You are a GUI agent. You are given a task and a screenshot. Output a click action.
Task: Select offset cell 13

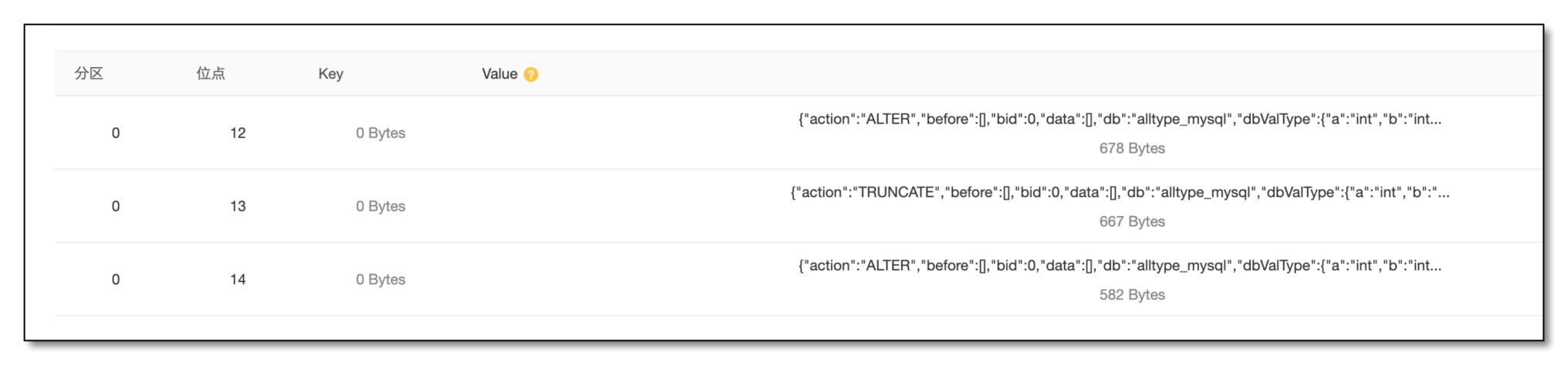238,206
